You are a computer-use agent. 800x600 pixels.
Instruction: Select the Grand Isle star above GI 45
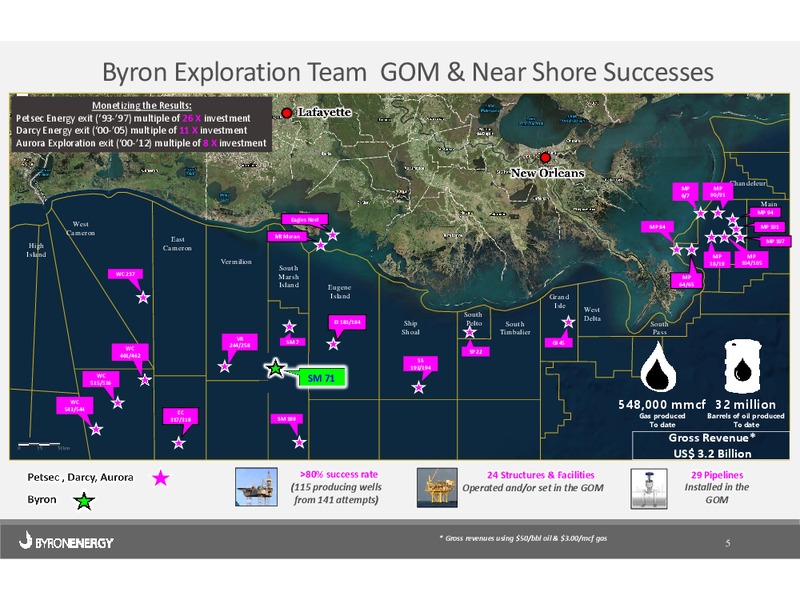tap(568, 322)
